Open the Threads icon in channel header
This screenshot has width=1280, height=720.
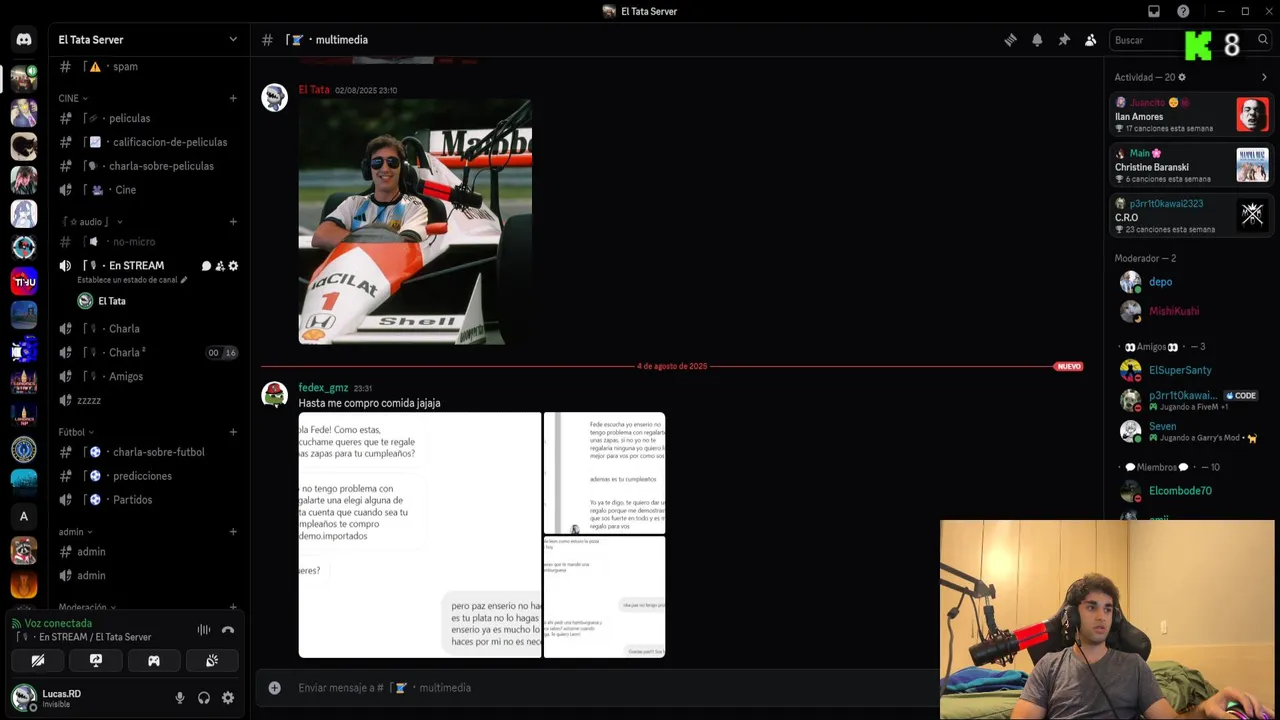[1010, 40]
